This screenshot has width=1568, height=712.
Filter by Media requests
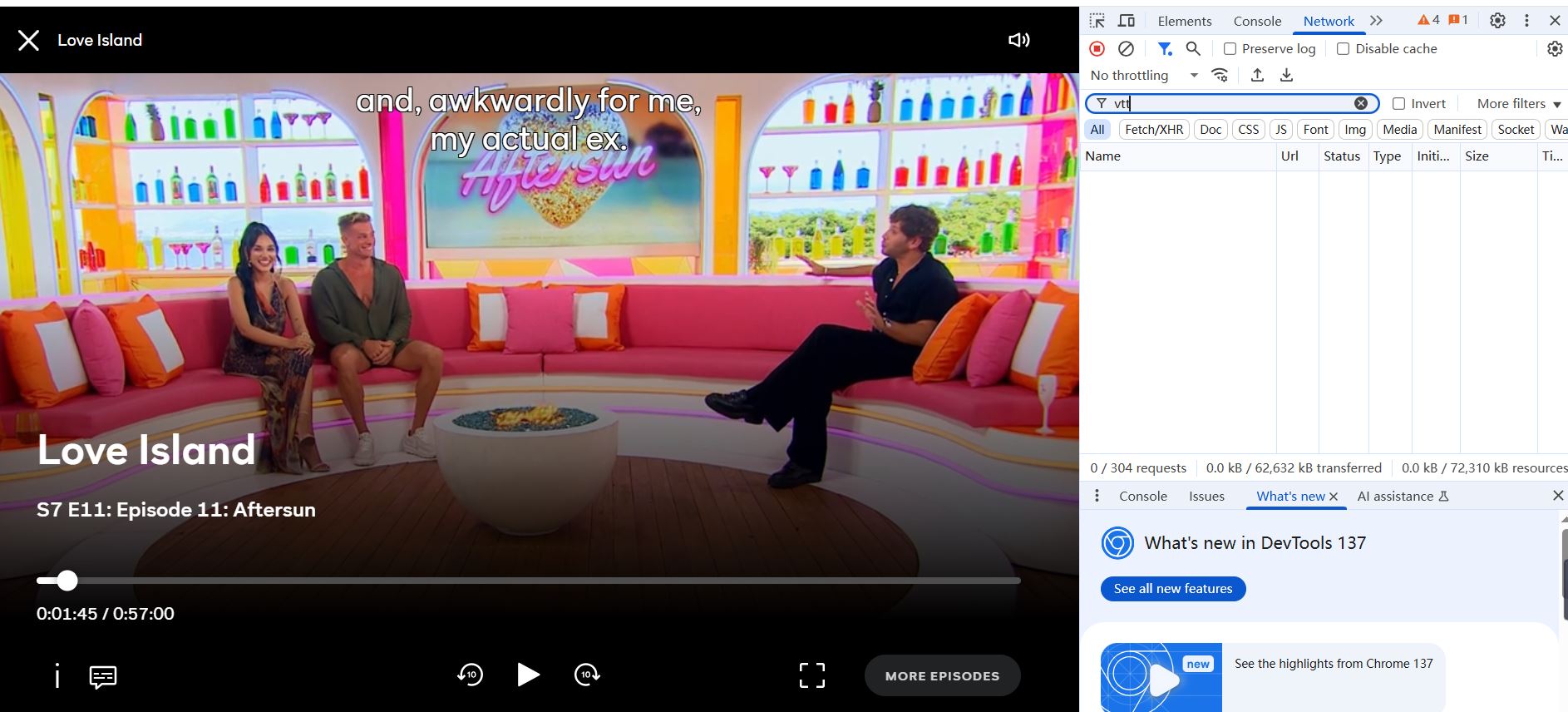1400,130
